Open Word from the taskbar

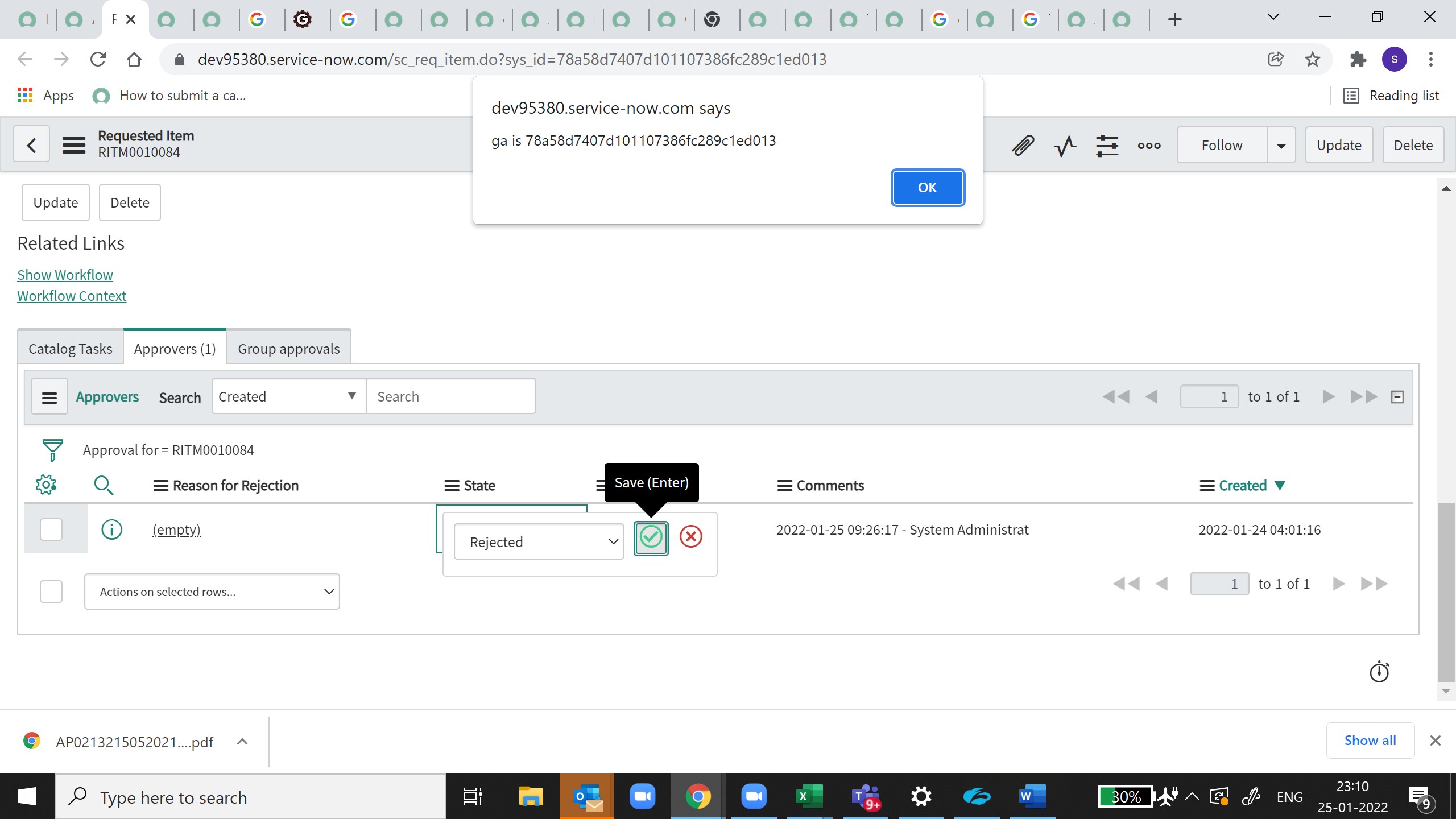point(1032,796)
